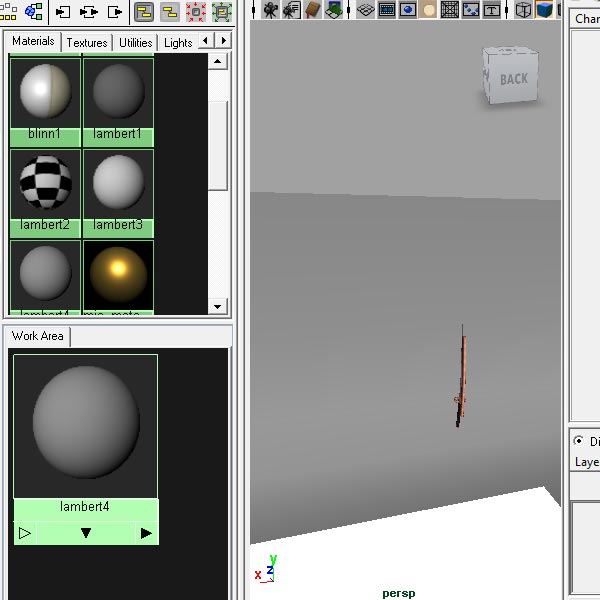
Task: Click the image plane icon
Action: [x=333, y=10]
